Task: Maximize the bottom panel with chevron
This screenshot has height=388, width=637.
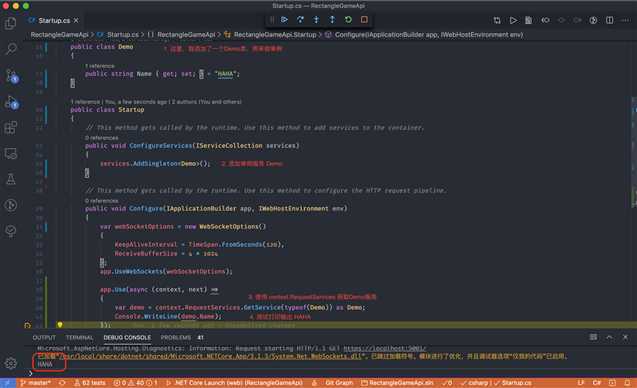Action: tap(609, 337)
